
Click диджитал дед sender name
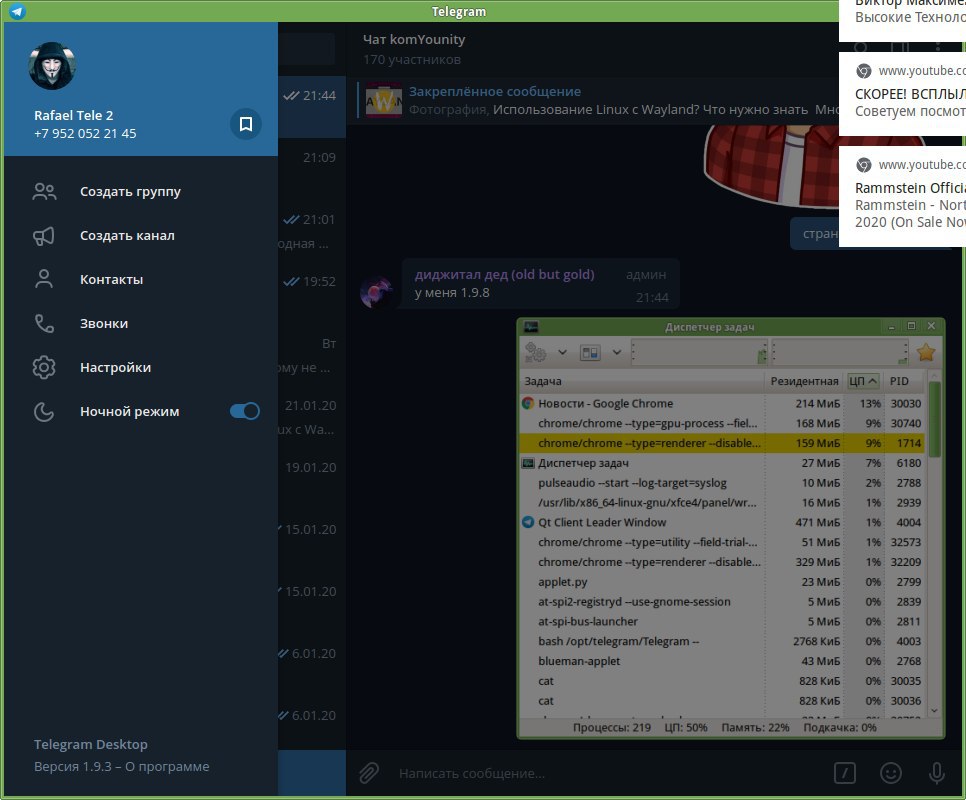505,275
